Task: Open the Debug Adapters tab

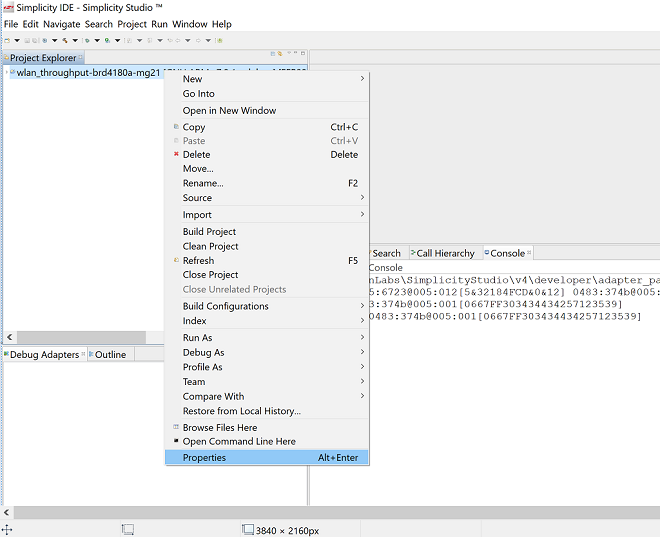Action: (44, 355)
